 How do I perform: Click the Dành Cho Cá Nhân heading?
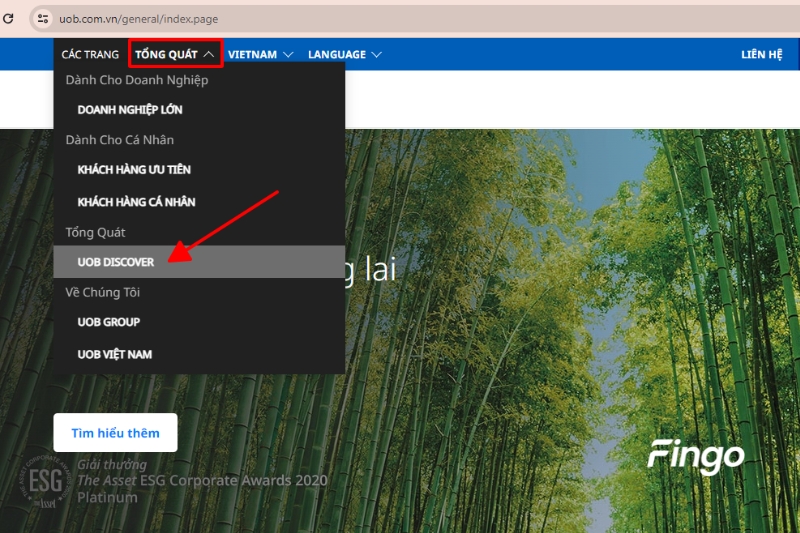(x=119, y=140)
